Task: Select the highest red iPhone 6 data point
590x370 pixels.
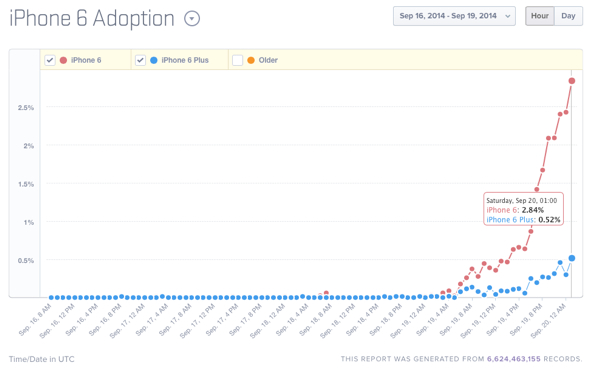Action: [x=572, y=81]
